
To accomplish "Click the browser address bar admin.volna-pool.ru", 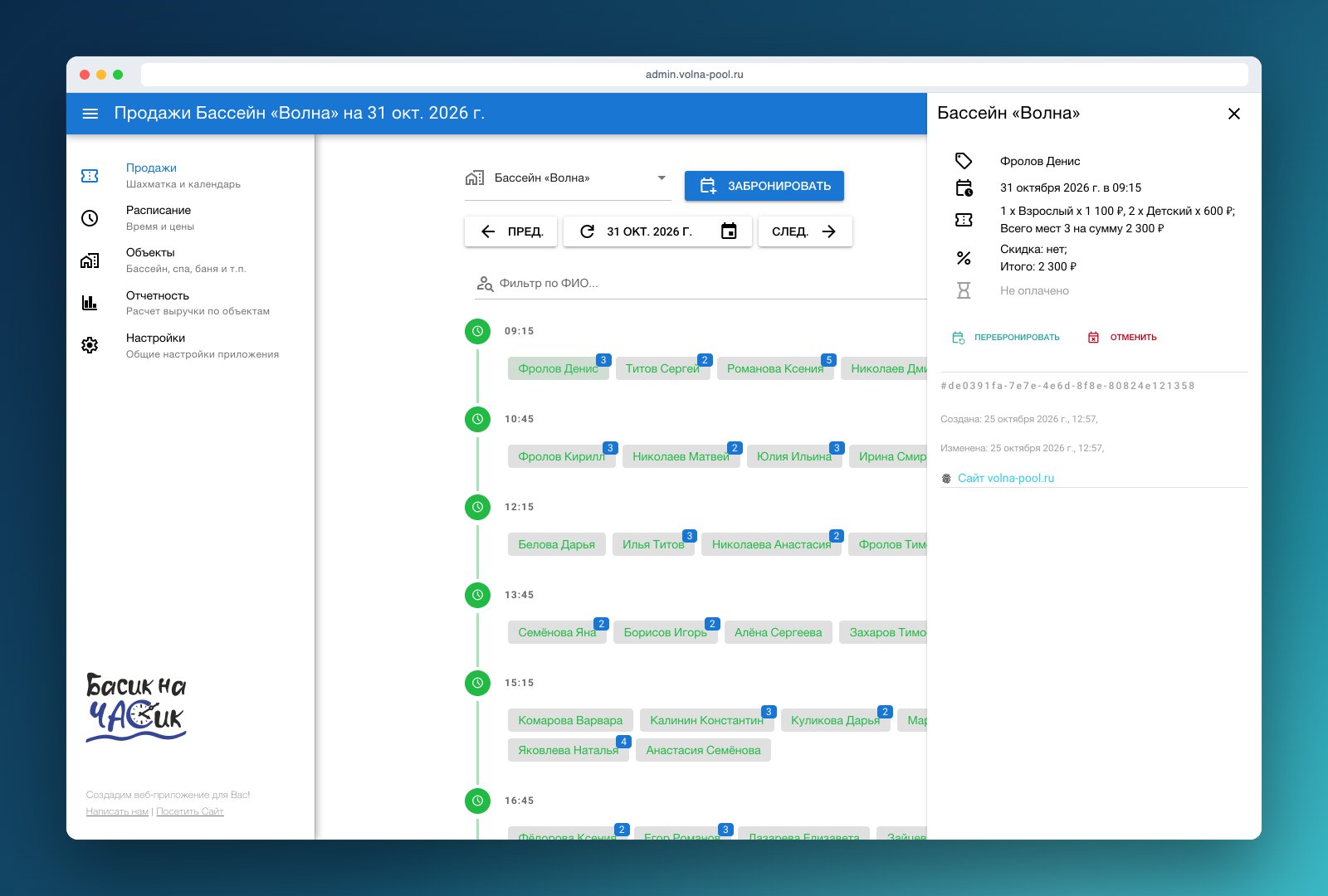I will 695,75.
